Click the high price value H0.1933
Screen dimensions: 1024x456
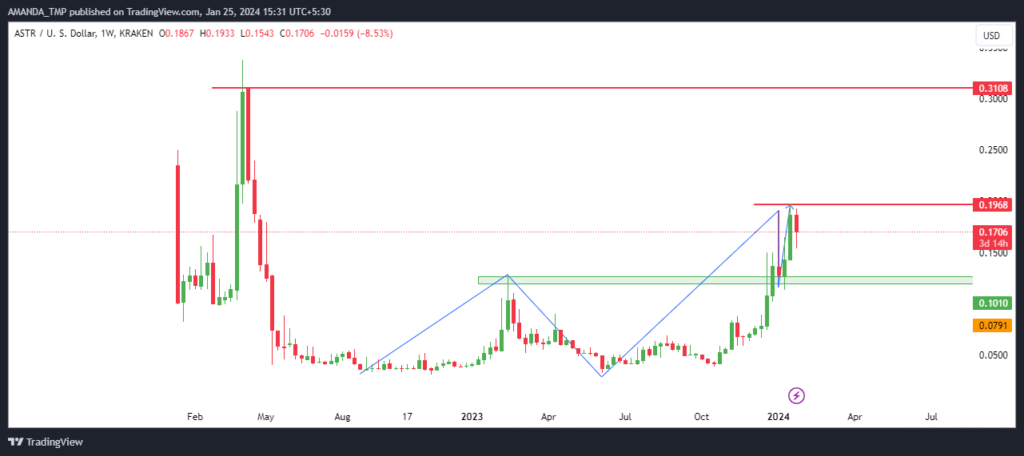tap(216, 33)
